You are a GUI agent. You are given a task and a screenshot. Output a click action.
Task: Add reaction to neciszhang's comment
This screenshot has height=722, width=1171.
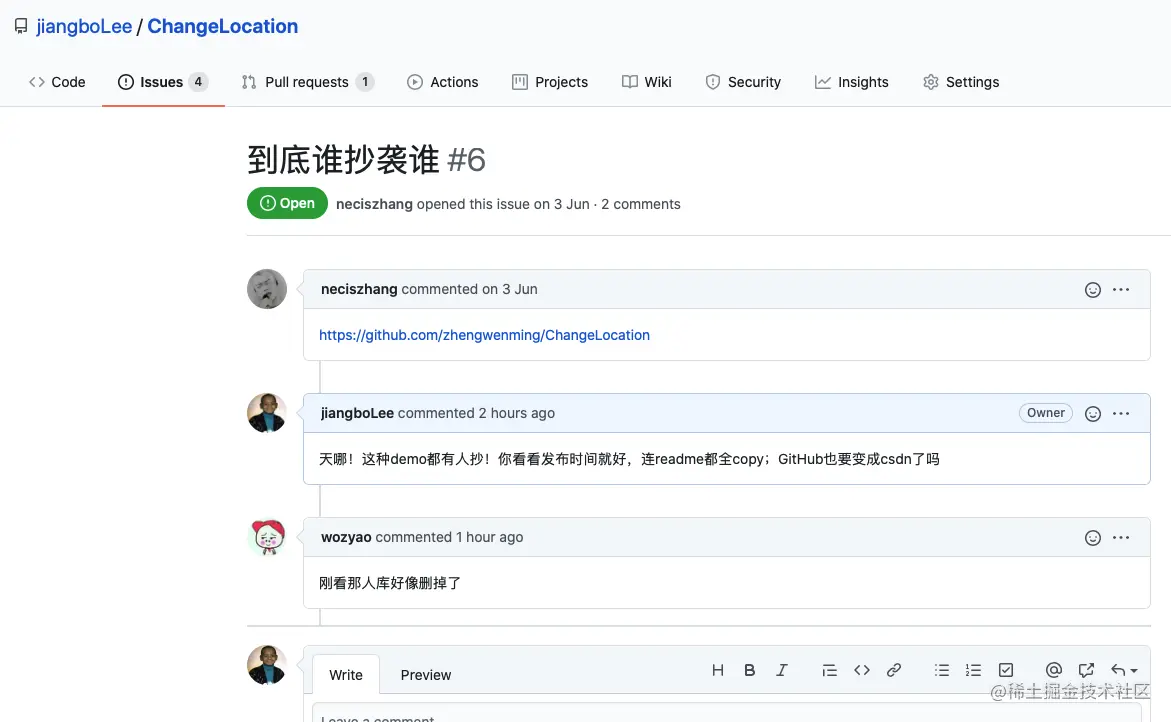1093,290
